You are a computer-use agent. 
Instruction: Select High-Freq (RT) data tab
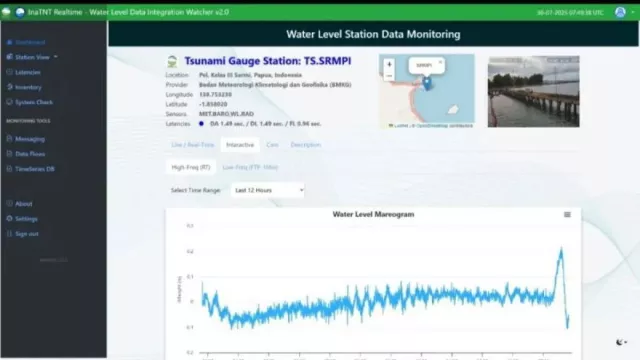point(191,167)
